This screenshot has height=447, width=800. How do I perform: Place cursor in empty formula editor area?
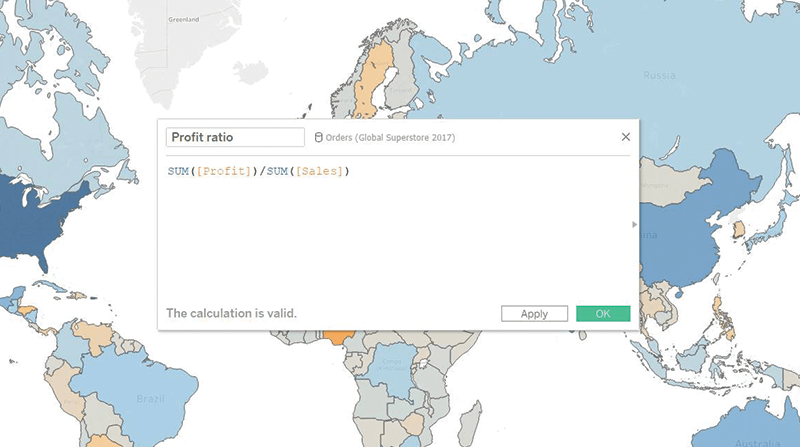coord(400,240)
